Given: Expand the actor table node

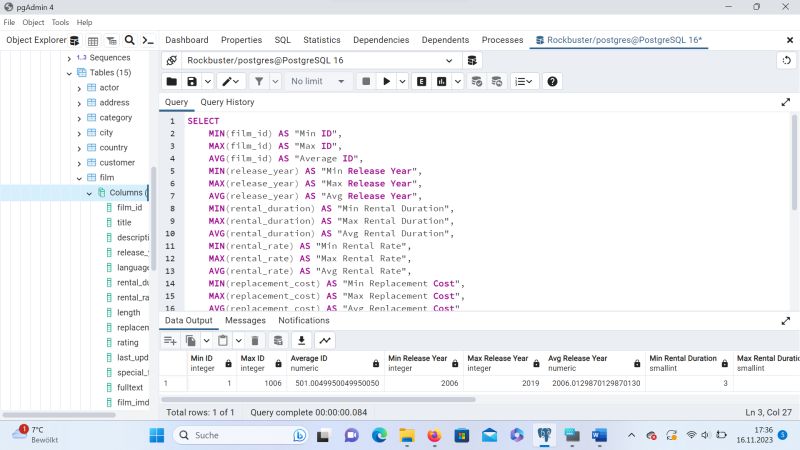Looking at the screenshot, I should [79, 88].
